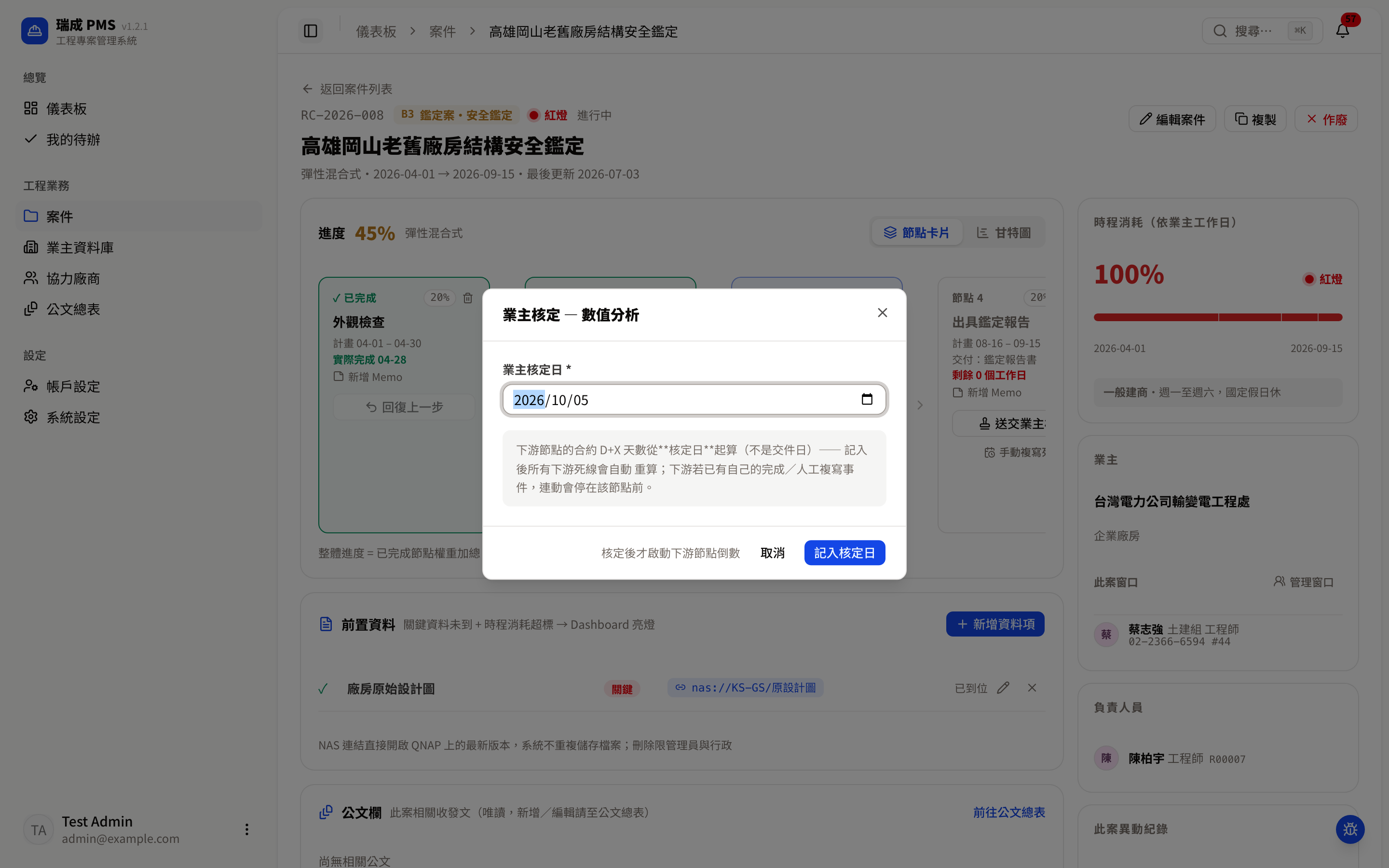Close the 業主核定 dialog
The height and width of the screenshot is (868, 1389).
click(882, 313)
